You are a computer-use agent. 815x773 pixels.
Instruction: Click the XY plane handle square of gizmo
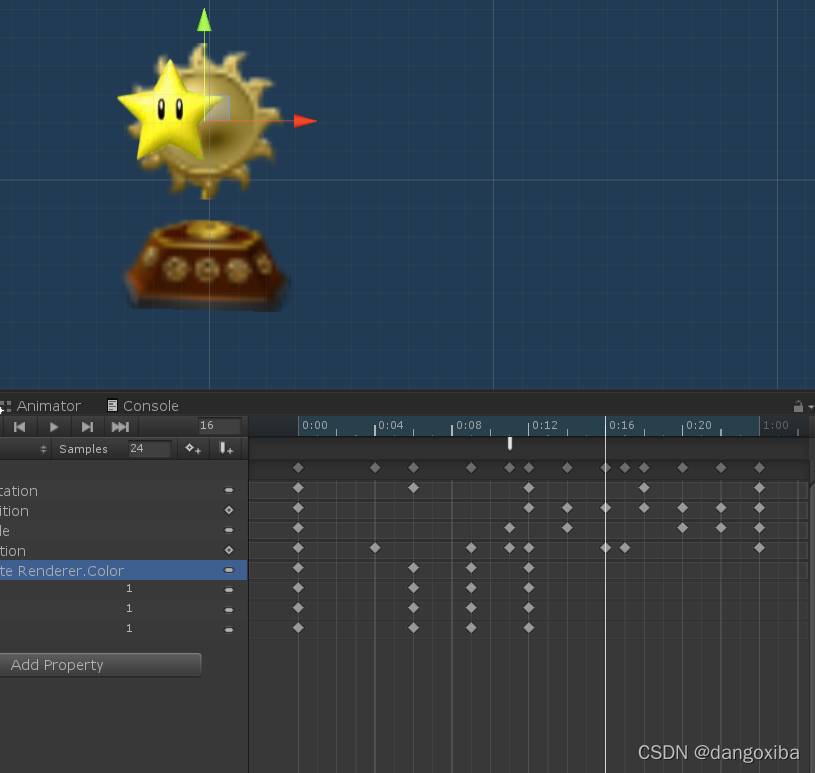point(217,108)
